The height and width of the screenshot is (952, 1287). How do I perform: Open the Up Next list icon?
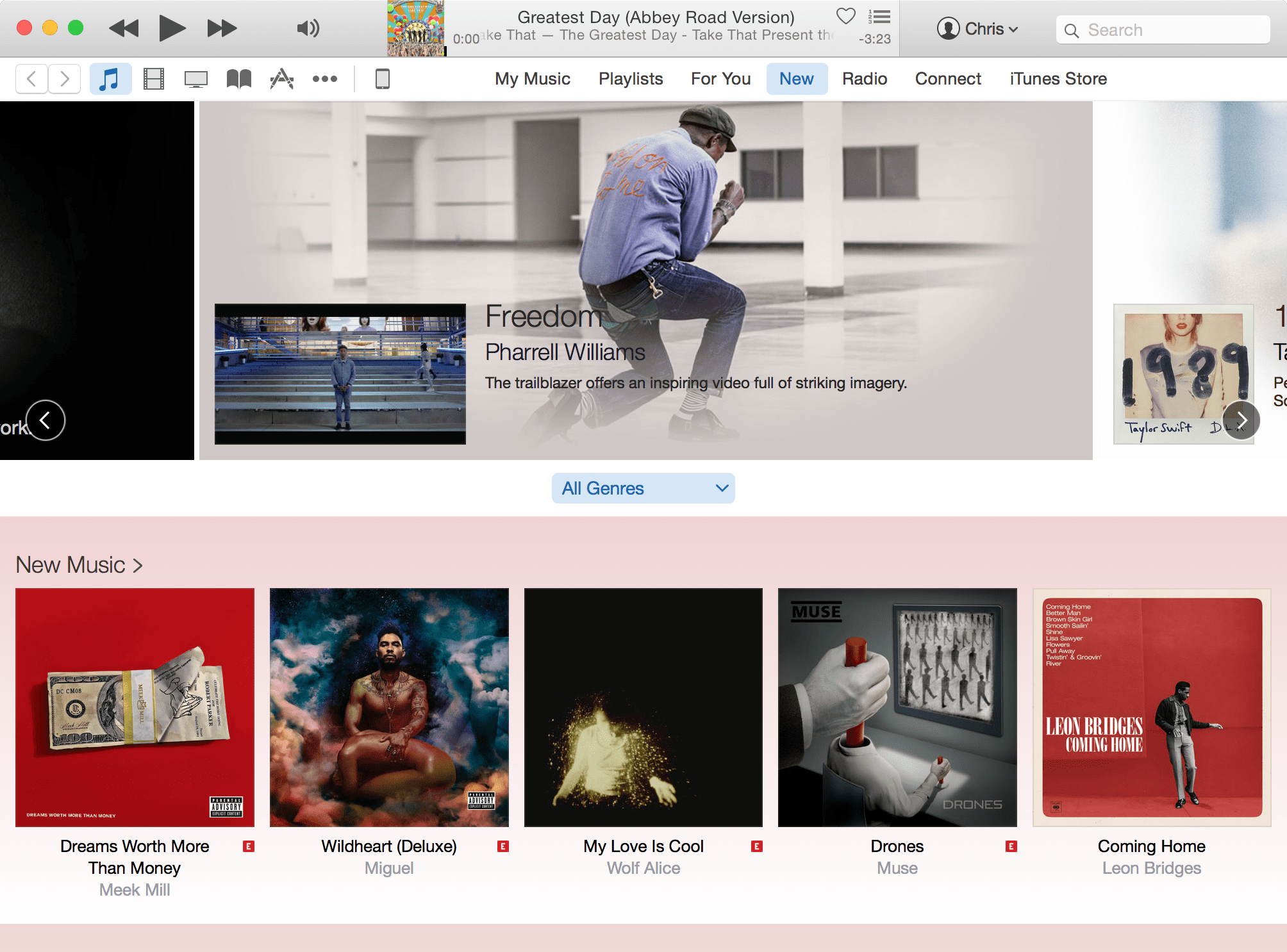tap(879, 17)
